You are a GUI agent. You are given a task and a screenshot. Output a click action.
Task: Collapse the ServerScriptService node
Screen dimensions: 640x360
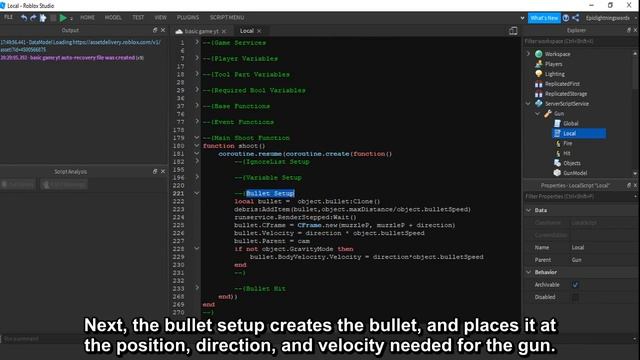coord(528,104)
